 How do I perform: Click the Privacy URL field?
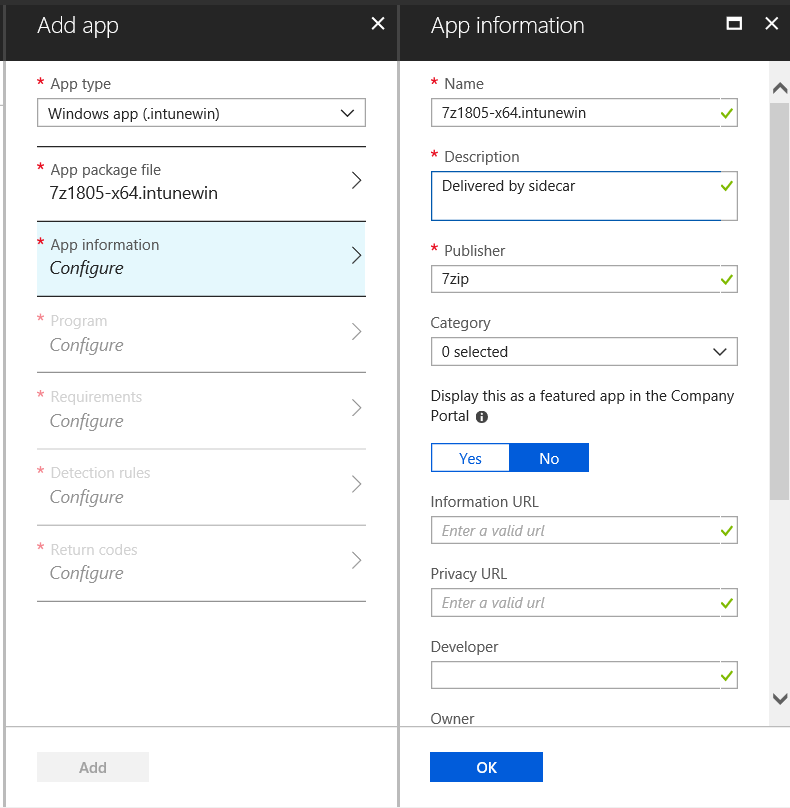pos(584,602)
